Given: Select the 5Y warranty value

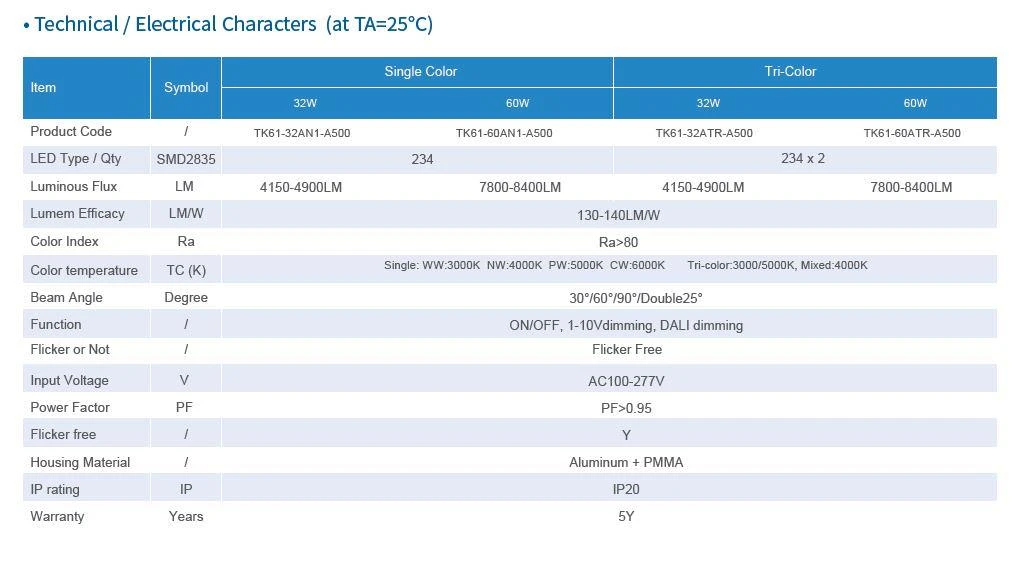Looking at the screenshot, I should pyautogui.click(x=626, y=517).
